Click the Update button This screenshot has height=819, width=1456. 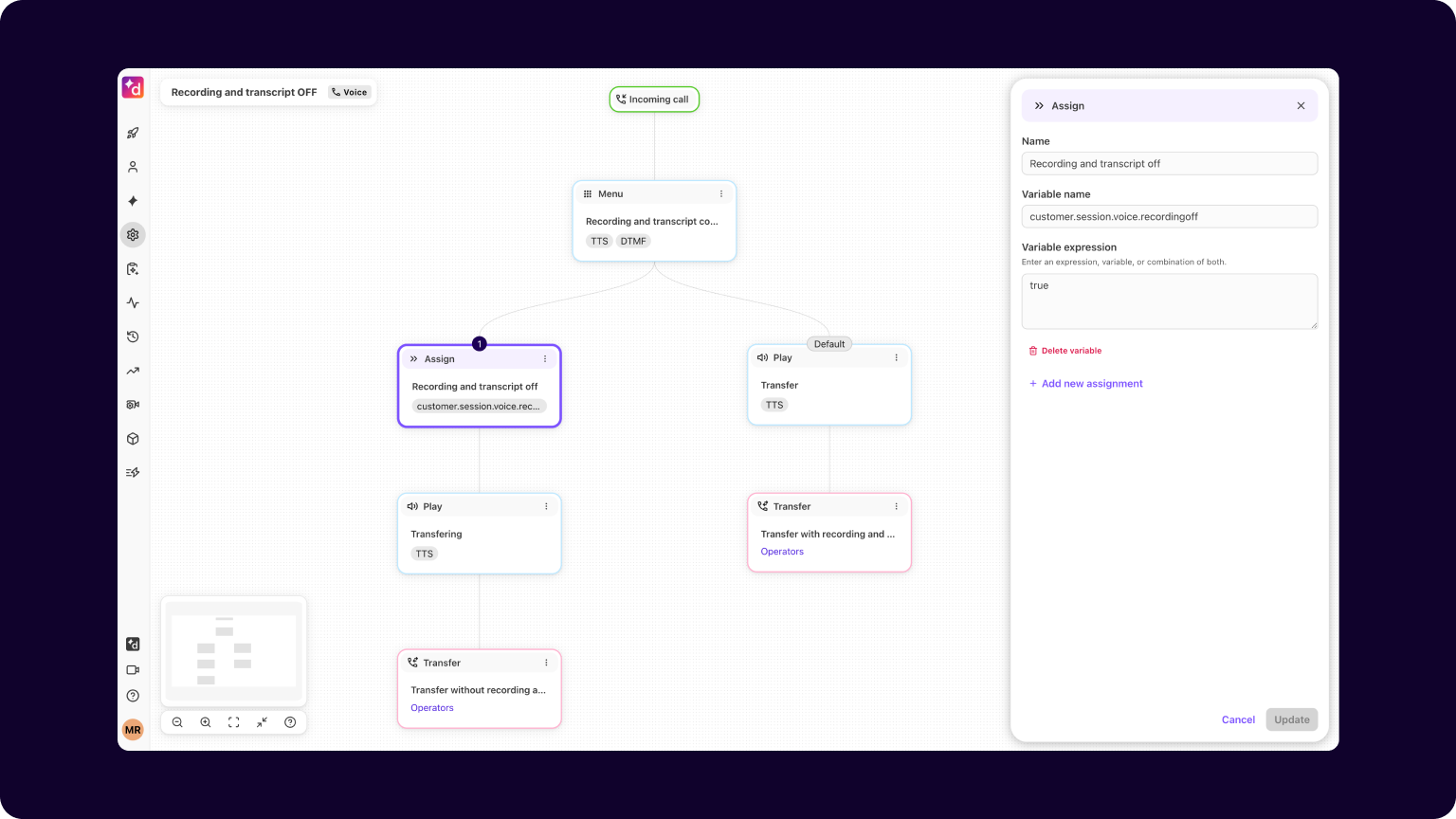(1291, 719)
